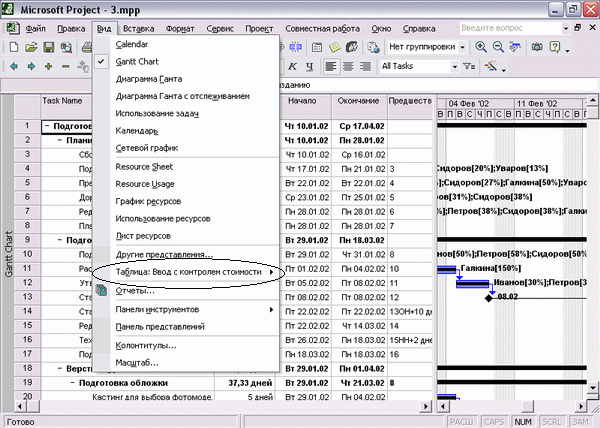
Task: Zoom out using the magnifier minus icon
Action: (498, 47)
